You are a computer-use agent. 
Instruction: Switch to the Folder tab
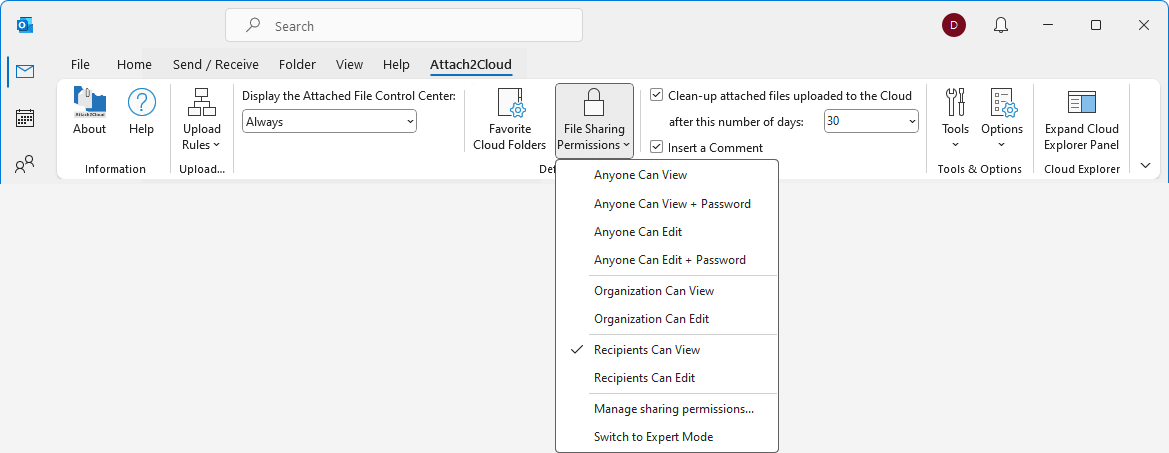pos(297,65)
